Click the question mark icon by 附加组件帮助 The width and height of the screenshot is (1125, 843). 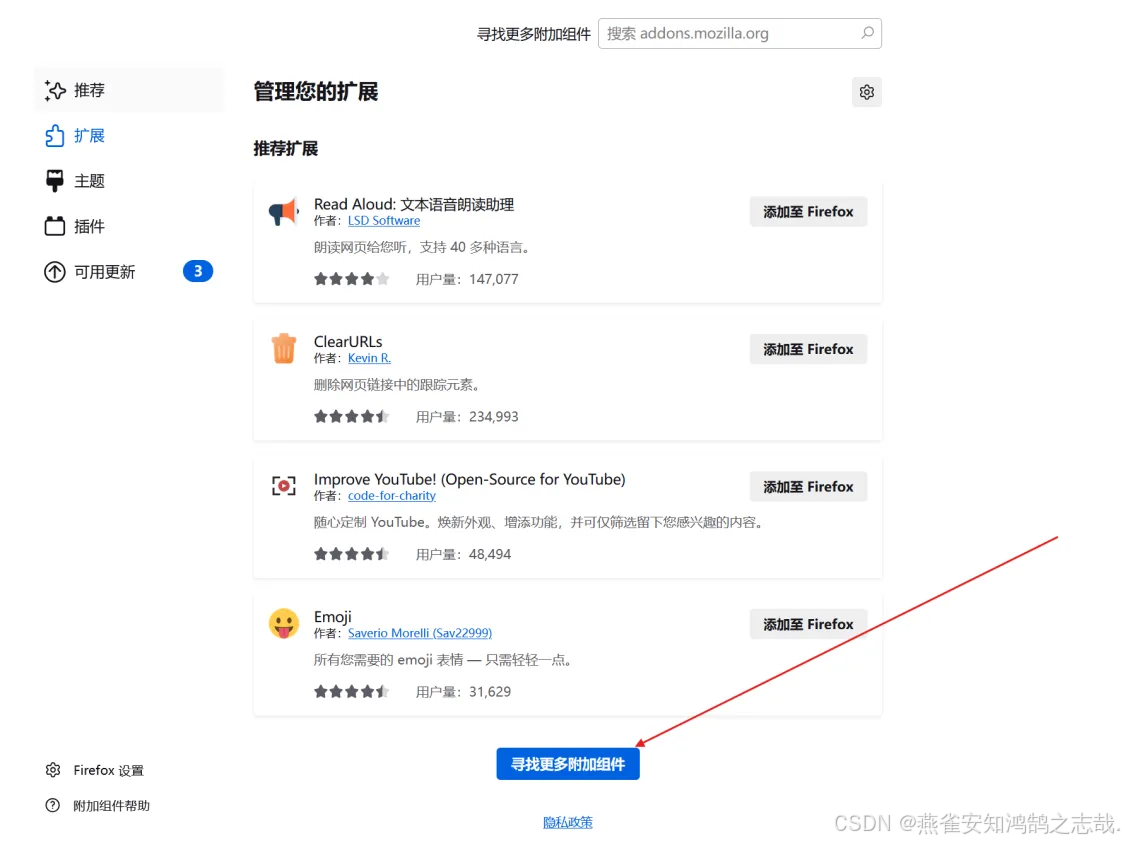pos(53,805)
